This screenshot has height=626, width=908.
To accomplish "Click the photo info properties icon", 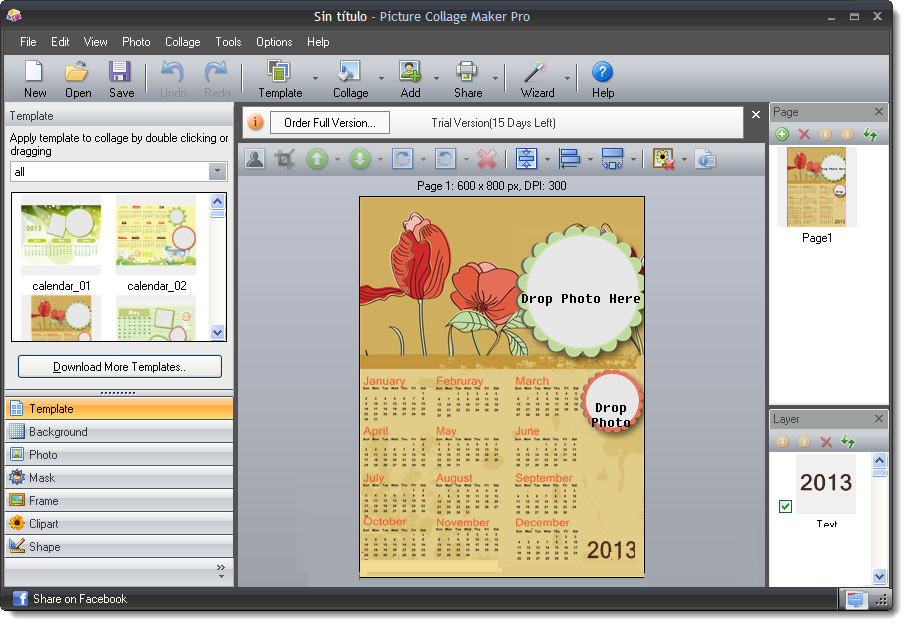I will pos(705,159).
